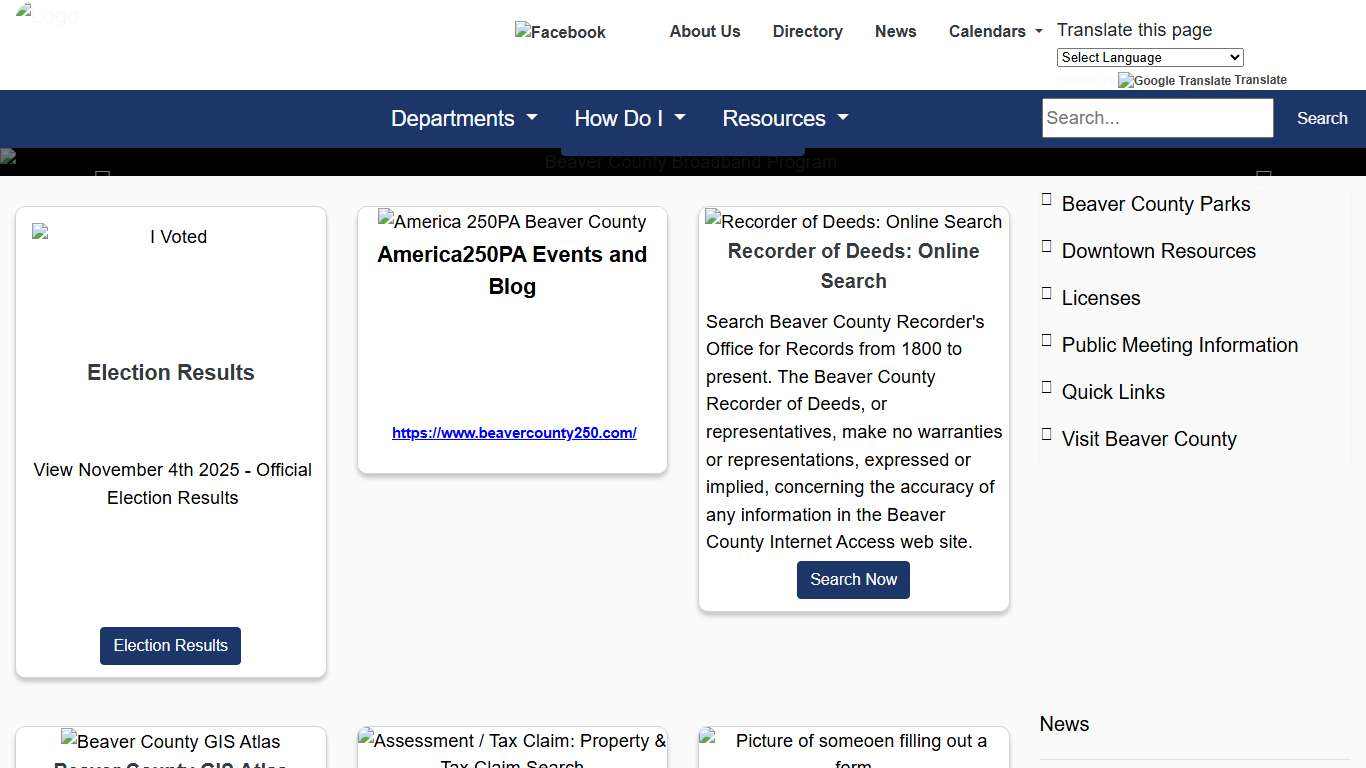Expand the Resources menu

pos(785,118)
